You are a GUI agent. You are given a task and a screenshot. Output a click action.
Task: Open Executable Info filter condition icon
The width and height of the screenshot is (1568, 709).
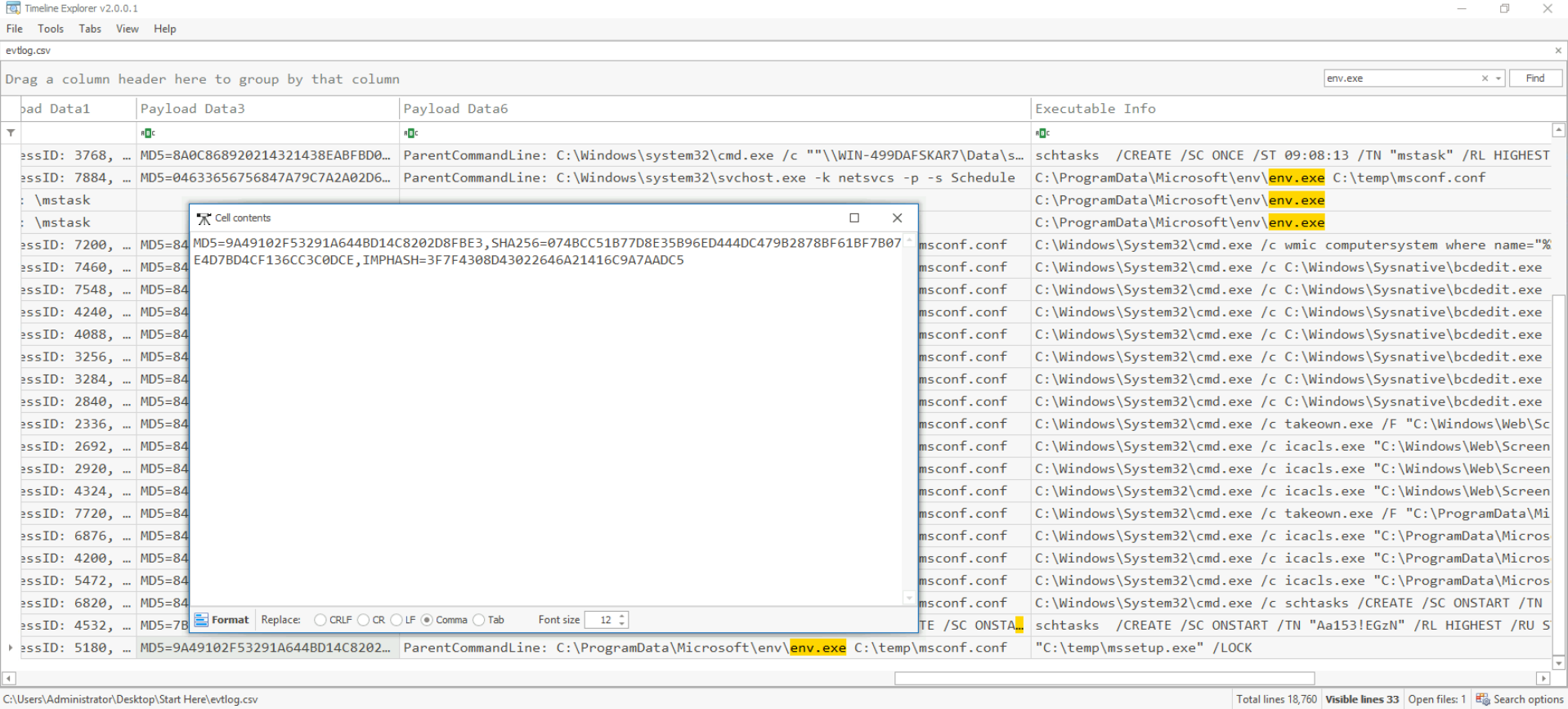(x=1042, y=133)
